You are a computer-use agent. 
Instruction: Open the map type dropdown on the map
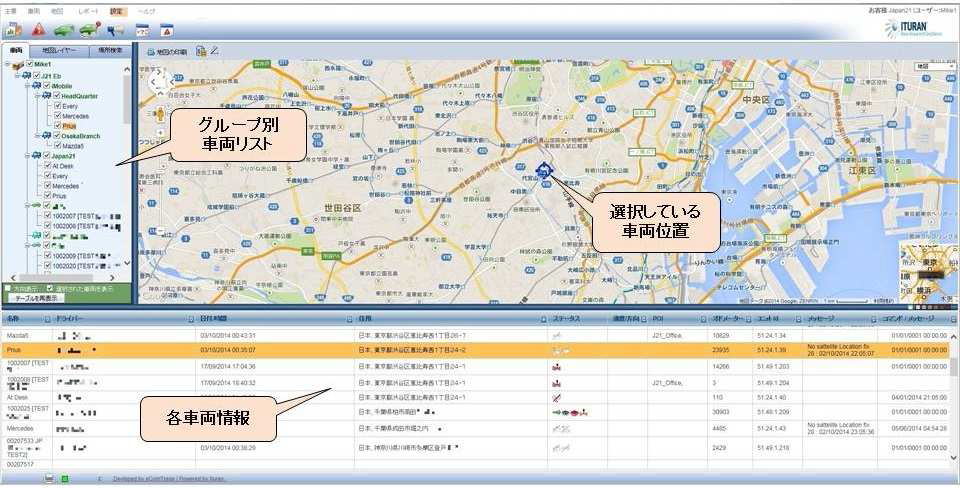(x=934, y=66)
